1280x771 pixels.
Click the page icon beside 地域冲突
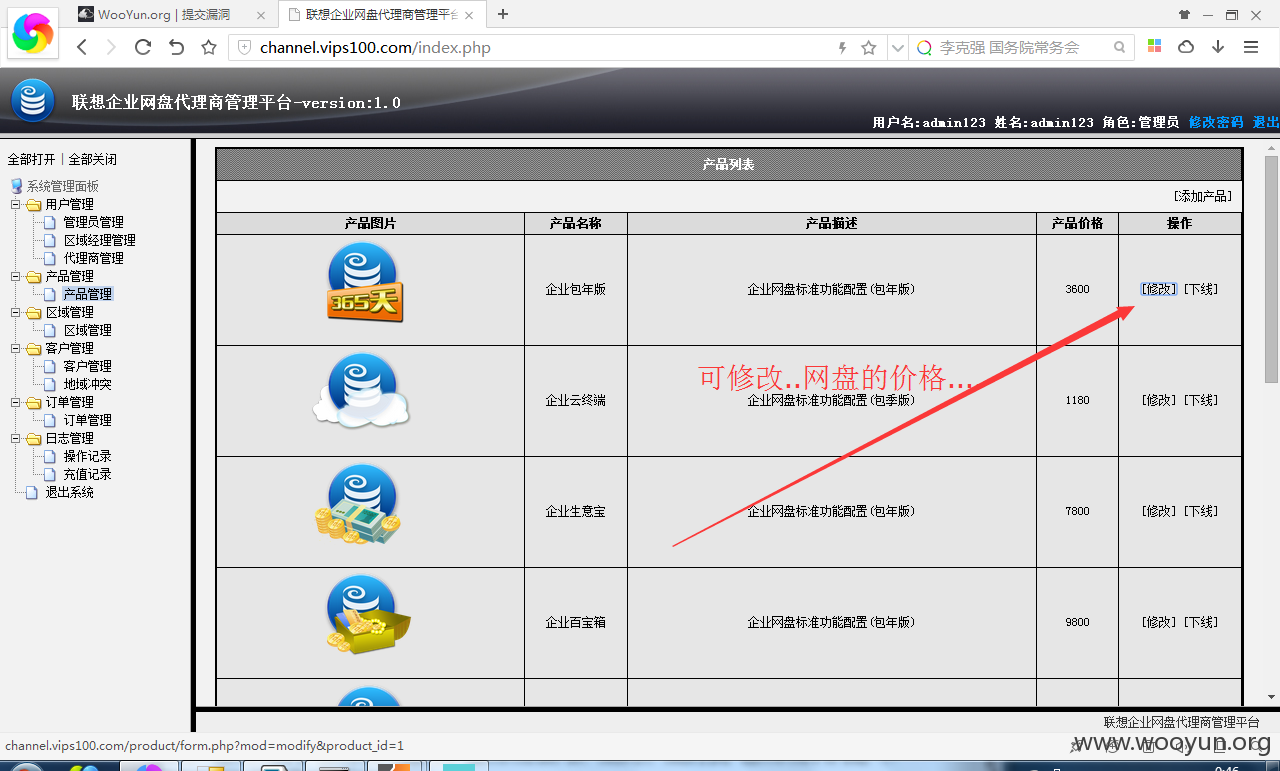tap(50, 384)
